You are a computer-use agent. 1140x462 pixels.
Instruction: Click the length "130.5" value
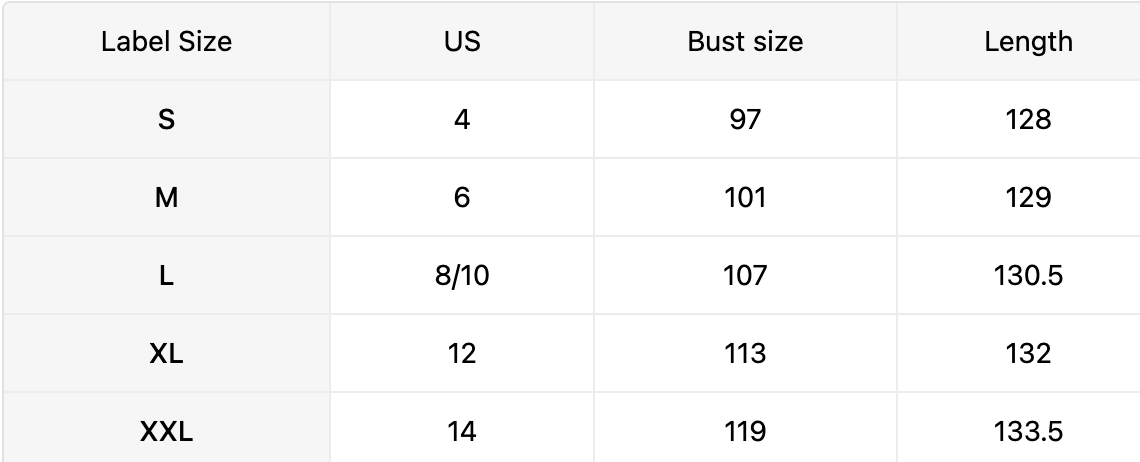1028,276
